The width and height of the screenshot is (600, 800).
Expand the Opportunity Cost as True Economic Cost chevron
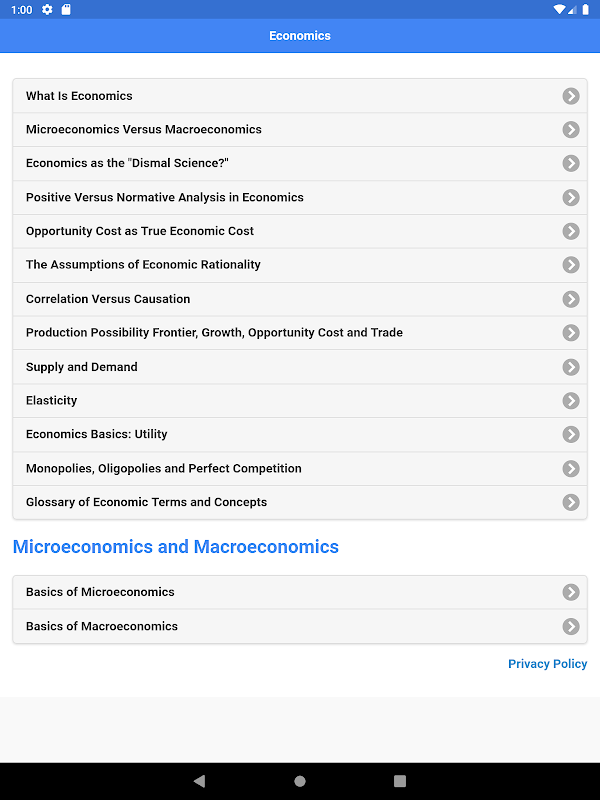[x=571, y=231]
